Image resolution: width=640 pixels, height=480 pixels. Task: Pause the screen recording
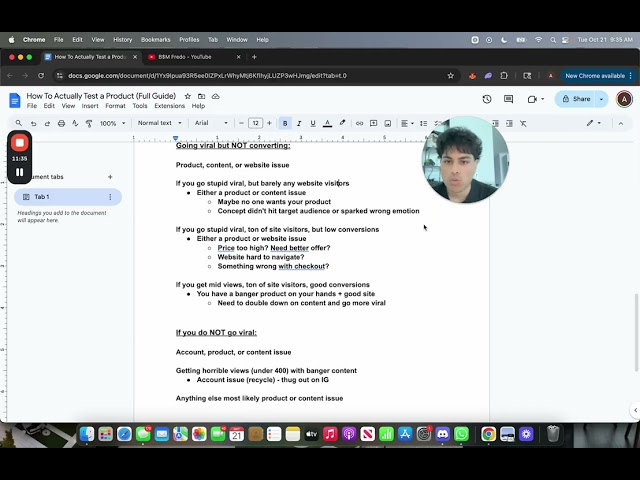click(x=19, y=172)
